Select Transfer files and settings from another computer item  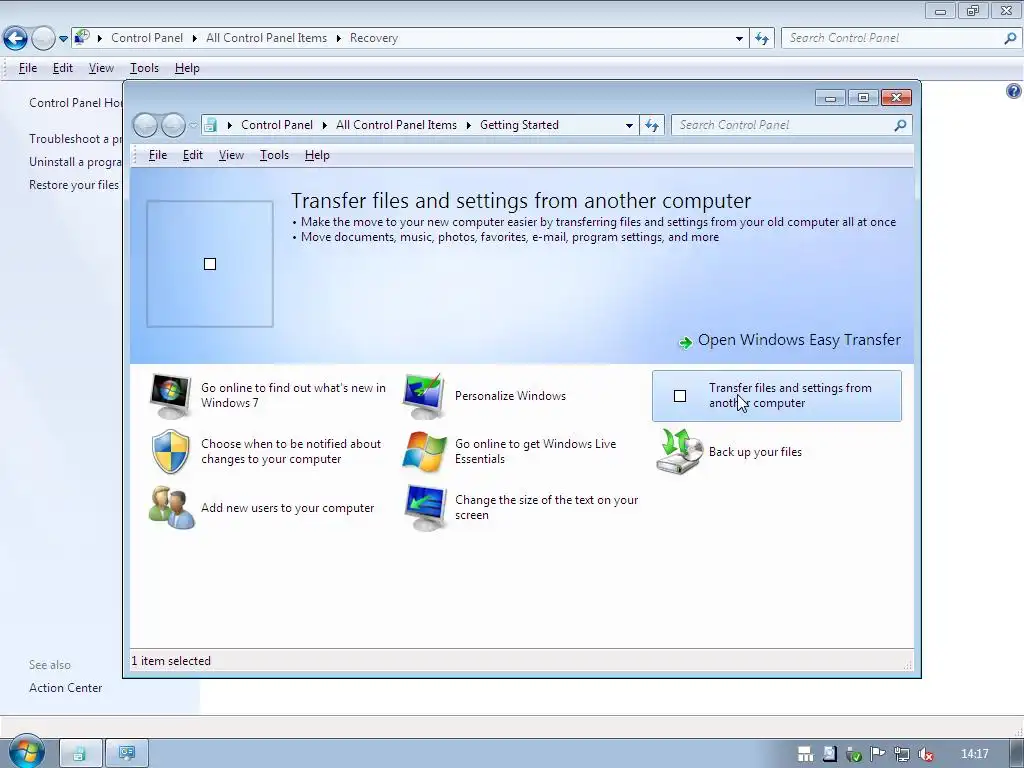pos(776,396)
